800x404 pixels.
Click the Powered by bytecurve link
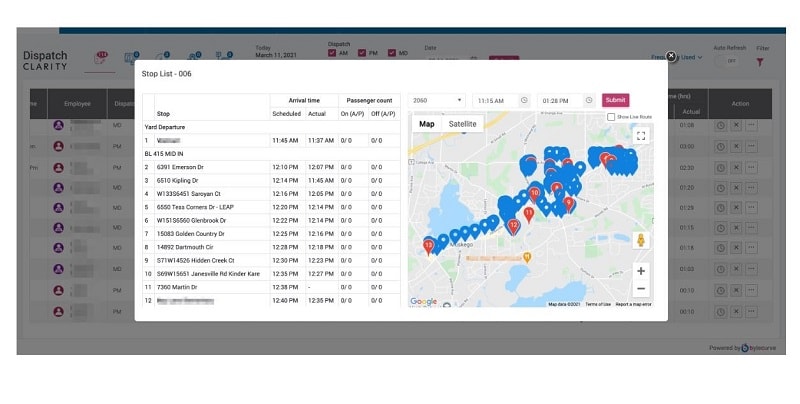[742, 348]
